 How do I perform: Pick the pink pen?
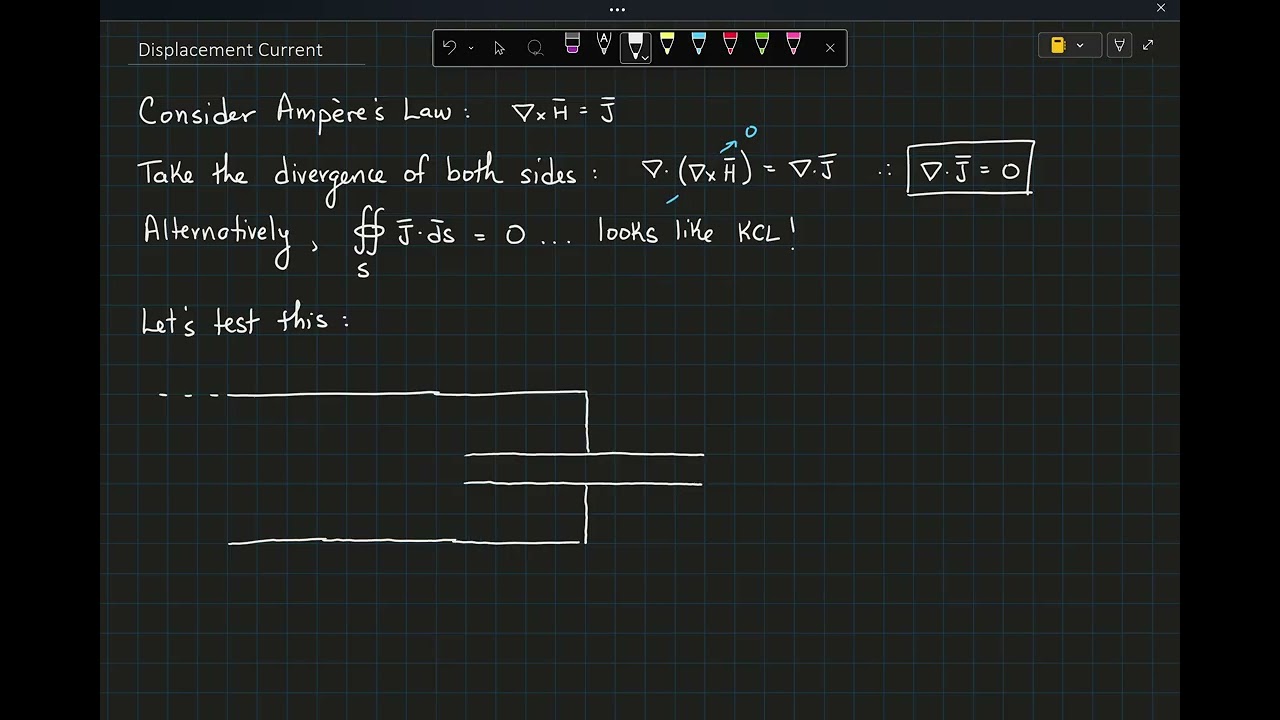click(793, 44)
